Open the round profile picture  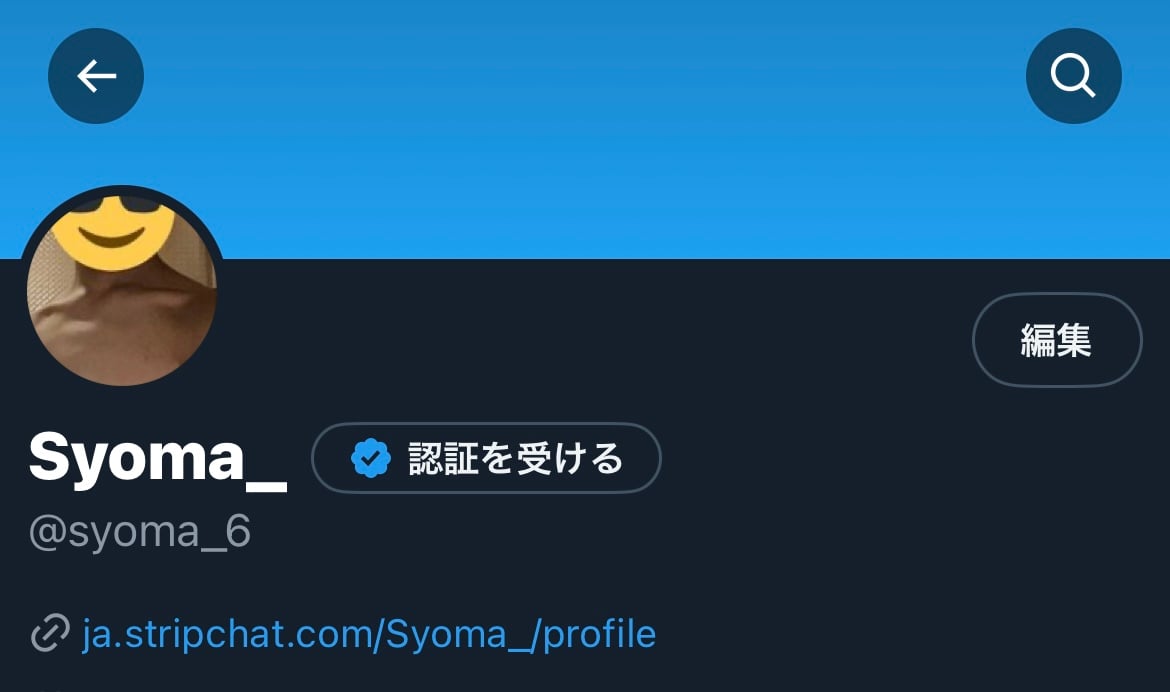(122, 287)
